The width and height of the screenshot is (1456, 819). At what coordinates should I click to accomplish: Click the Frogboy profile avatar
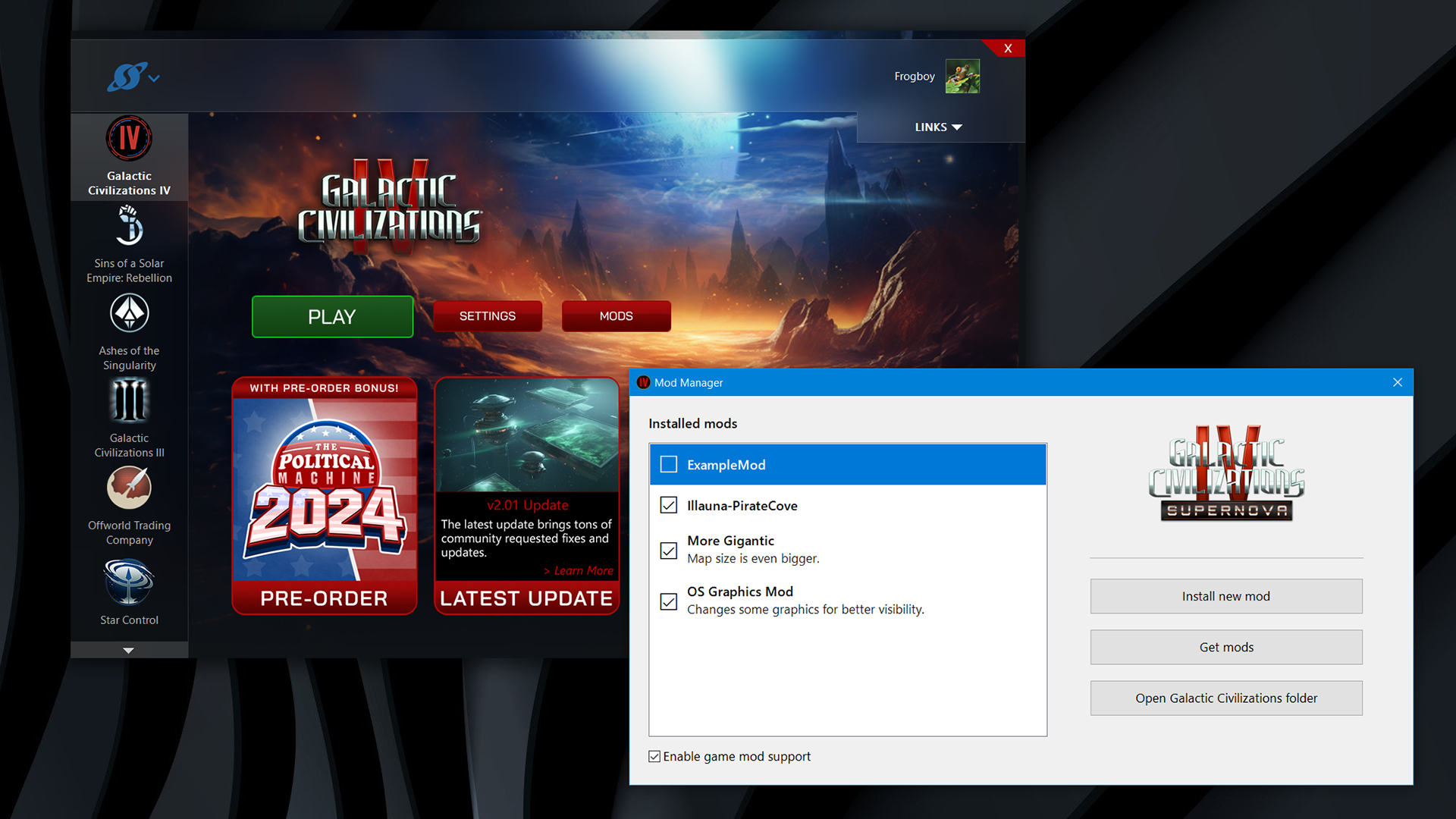[962, 77]
